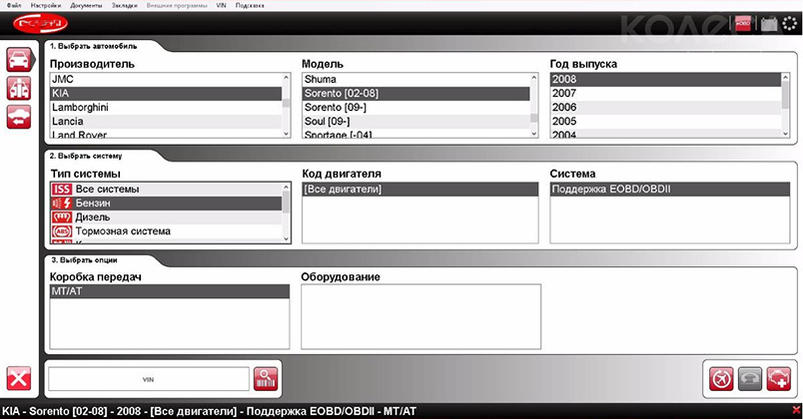The width and height of the screenshot is (803, 419).
Task: Select MT/AT gearbox option
Action: click(x=170, y=291)
